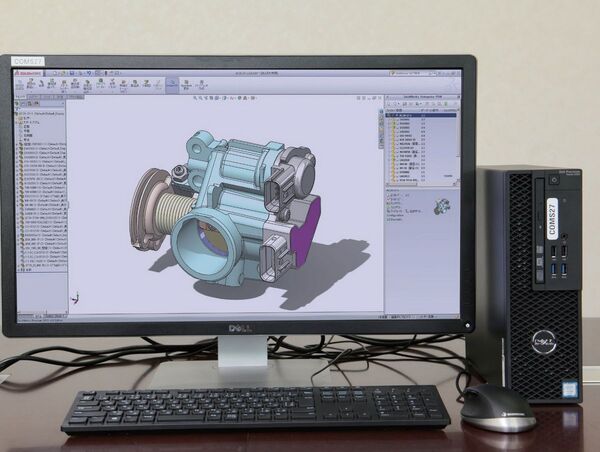Open the Insert Components dropdown arrow
Viewport: 600px width, 452px height.
(31, 92)
